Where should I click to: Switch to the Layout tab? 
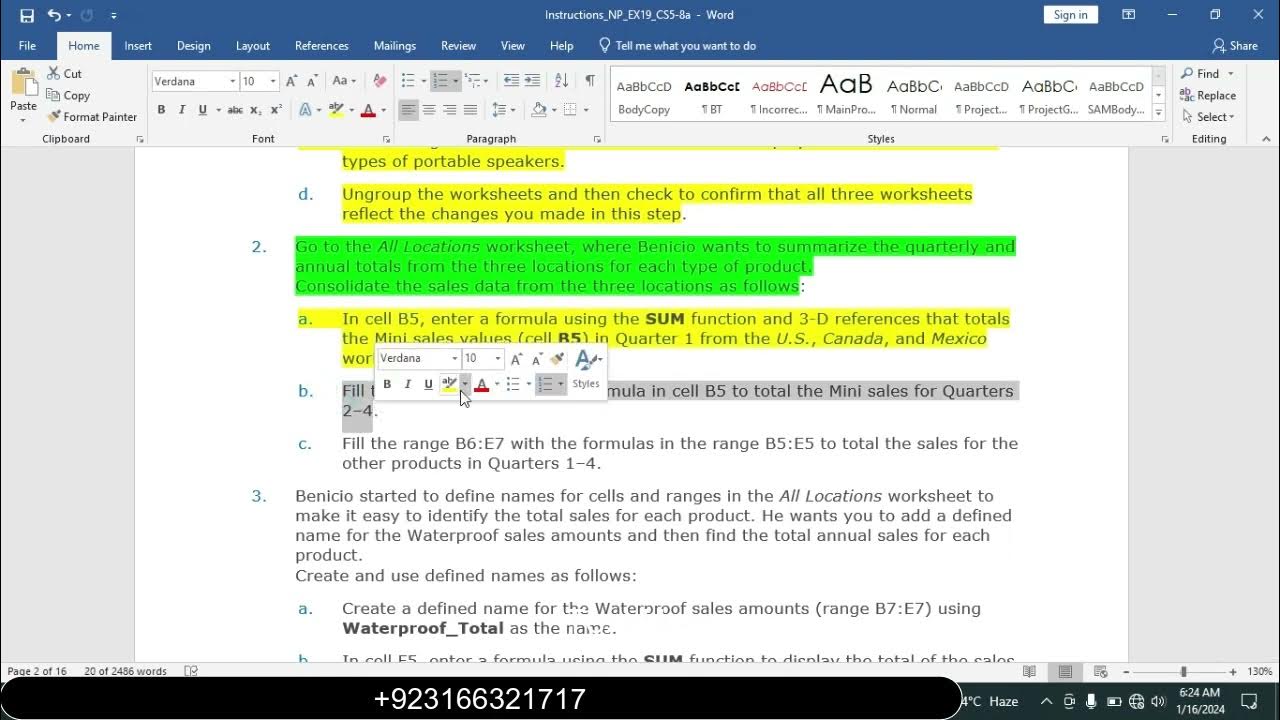click(253, 46)
